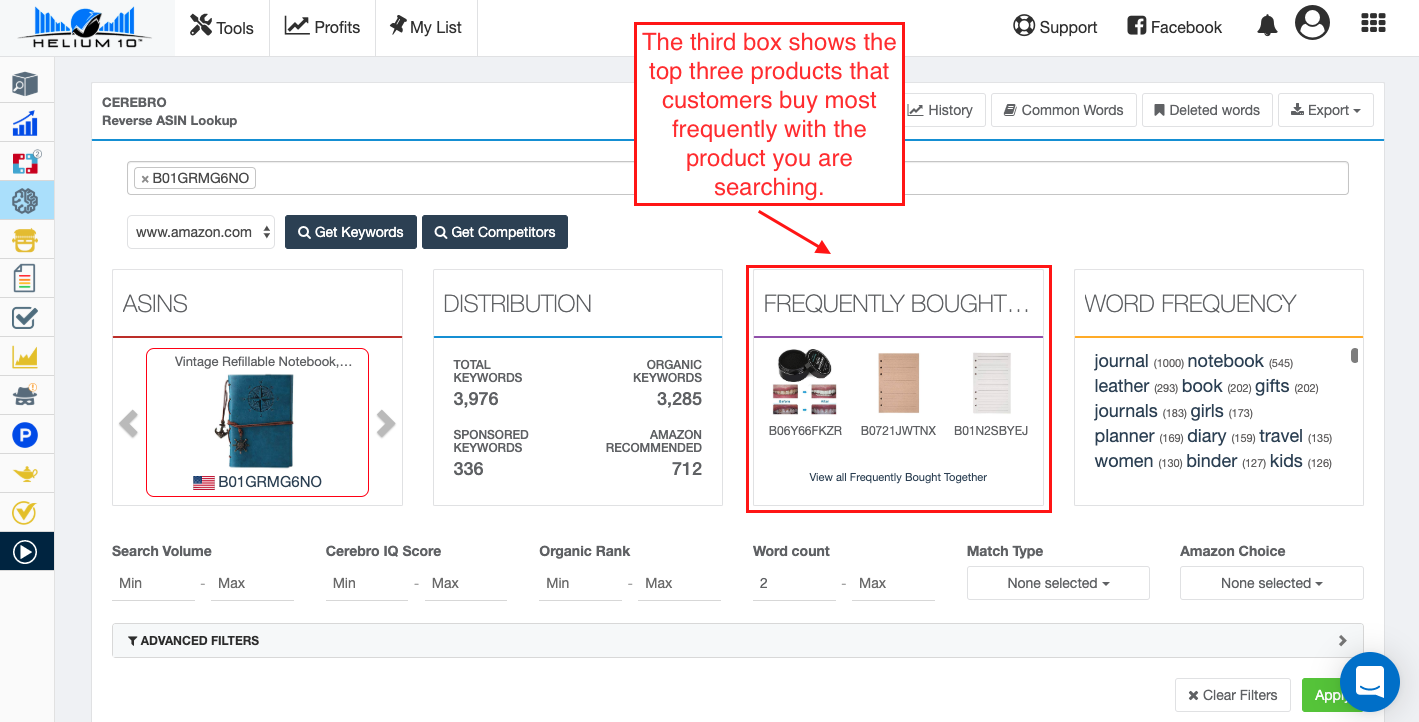Open the chat support bubble
1419x722 pixels.
point(1369,682)
